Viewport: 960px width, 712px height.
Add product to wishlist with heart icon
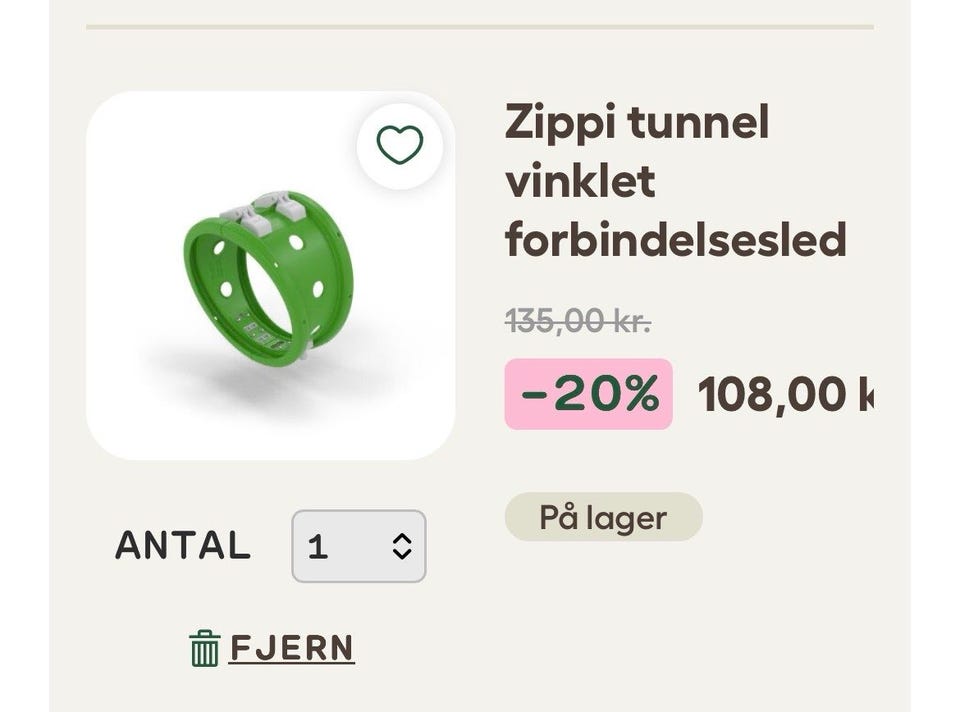click(400, 146)
